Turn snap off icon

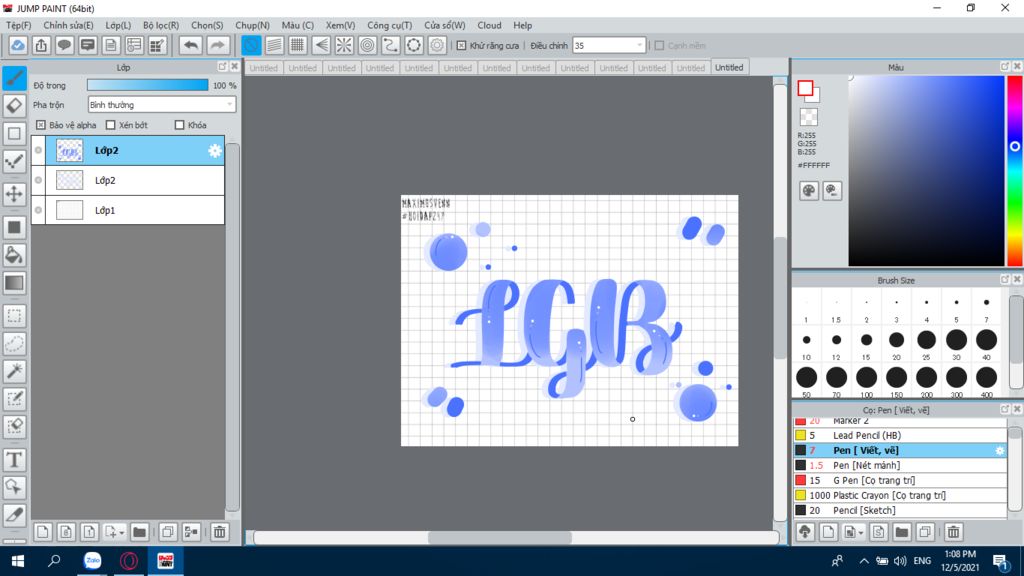click(251, 45)
